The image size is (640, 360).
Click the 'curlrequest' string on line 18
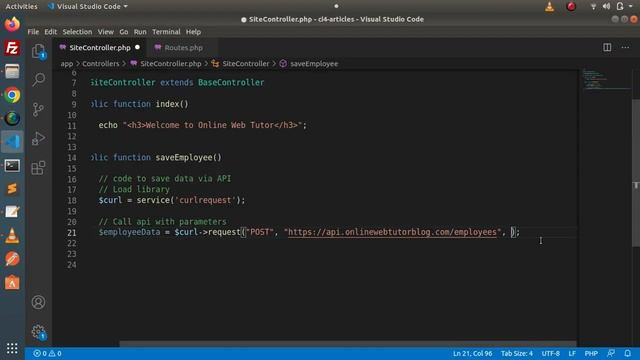[205, 200]
